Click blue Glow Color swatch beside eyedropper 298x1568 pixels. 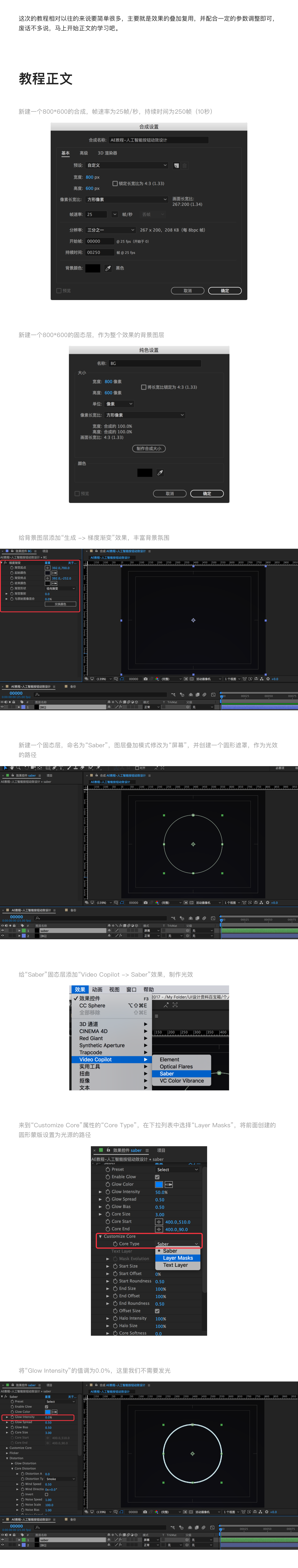pos(159,1185)
